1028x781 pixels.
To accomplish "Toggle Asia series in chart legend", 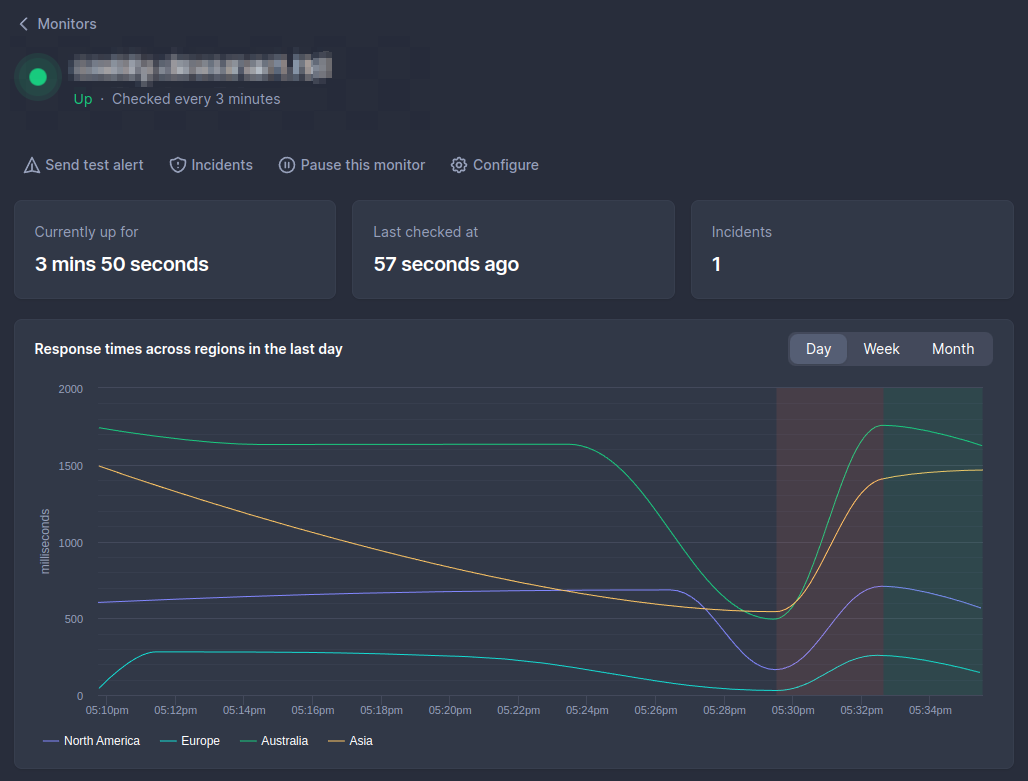I will coord(351,741).
